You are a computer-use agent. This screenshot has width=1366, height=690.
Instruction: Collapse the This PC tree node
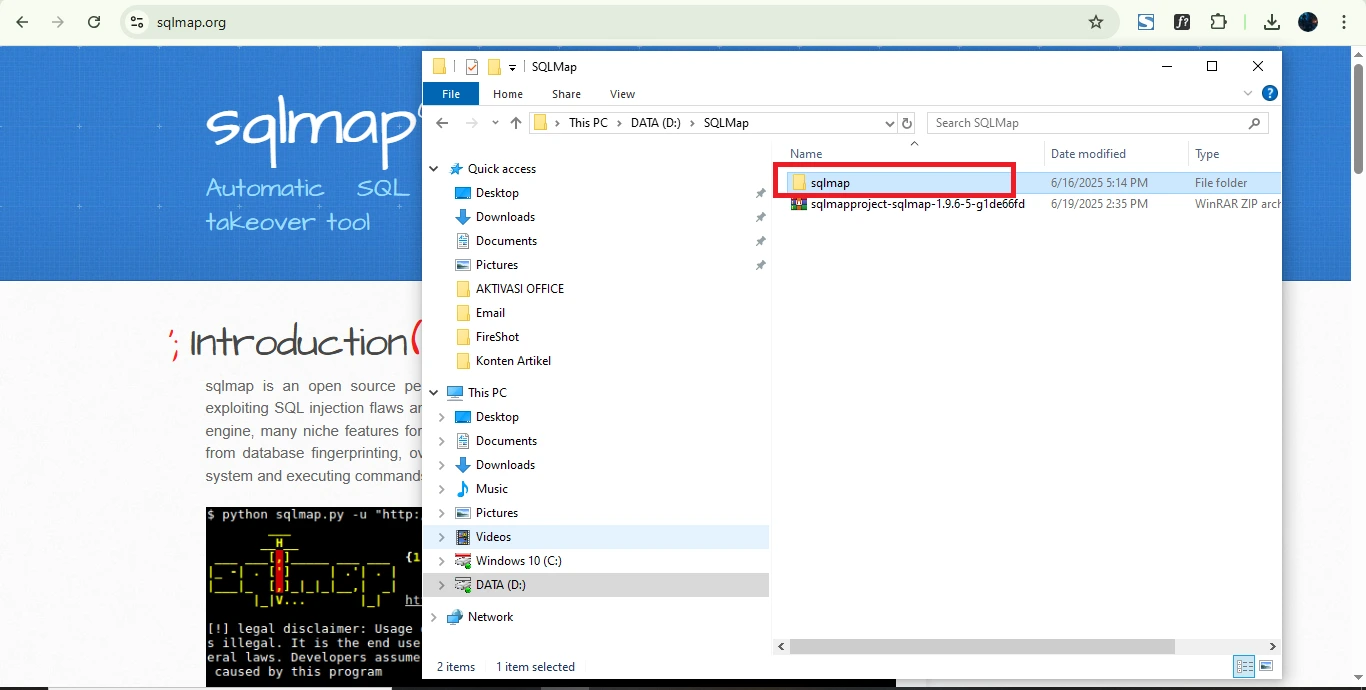coord(434,393)
